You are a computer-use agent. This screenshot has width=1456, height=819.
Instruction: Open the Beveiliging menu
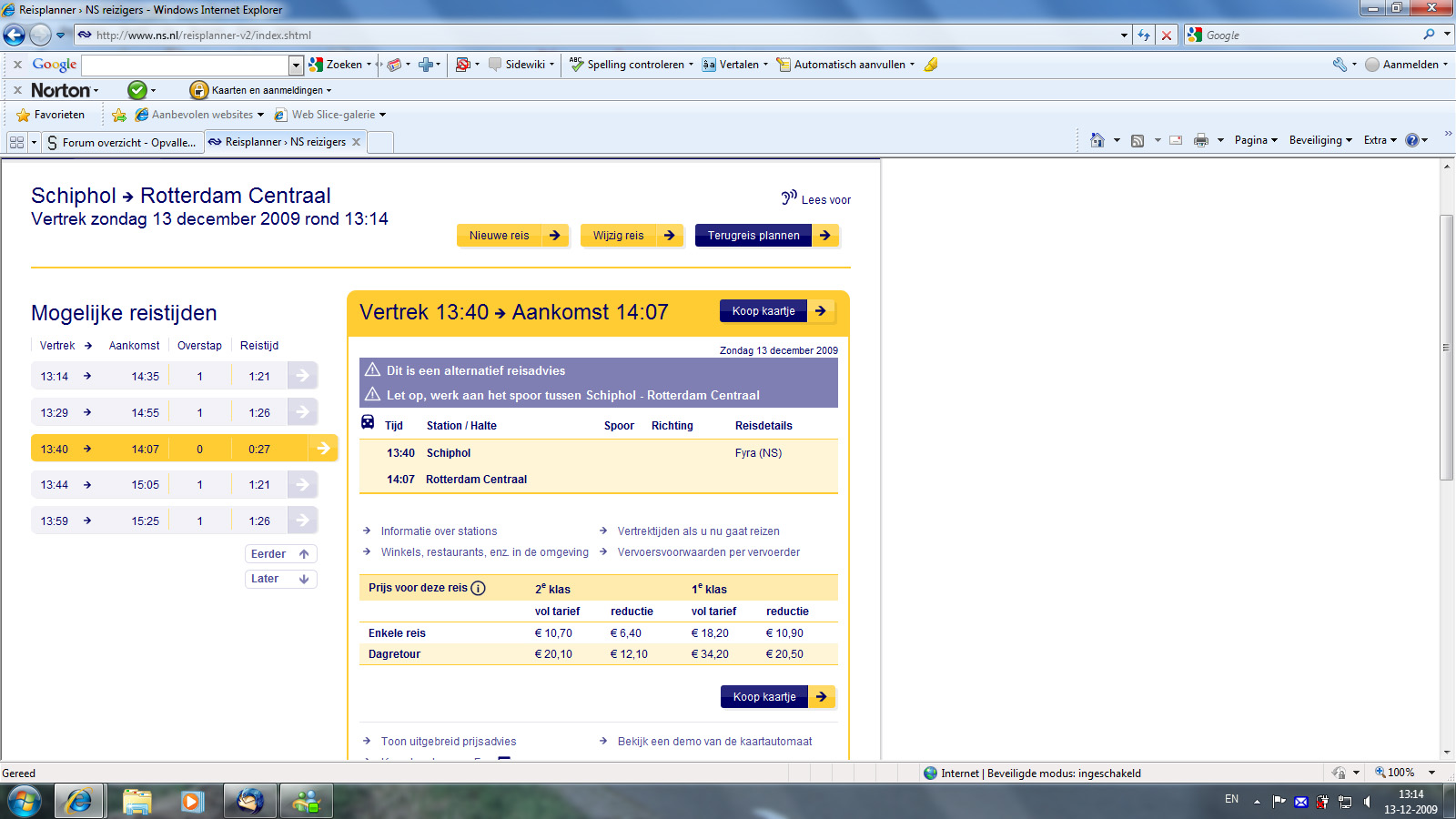coord(1320,140)
